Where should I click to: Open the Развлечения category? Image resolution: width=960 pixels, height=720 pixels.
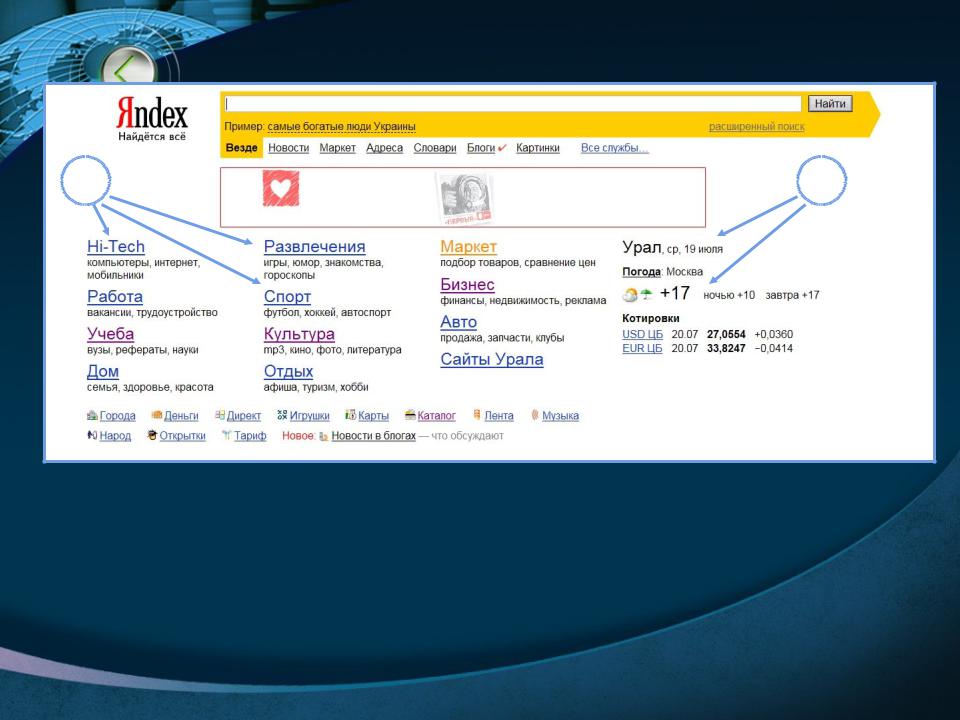click(x=315, y=247)
